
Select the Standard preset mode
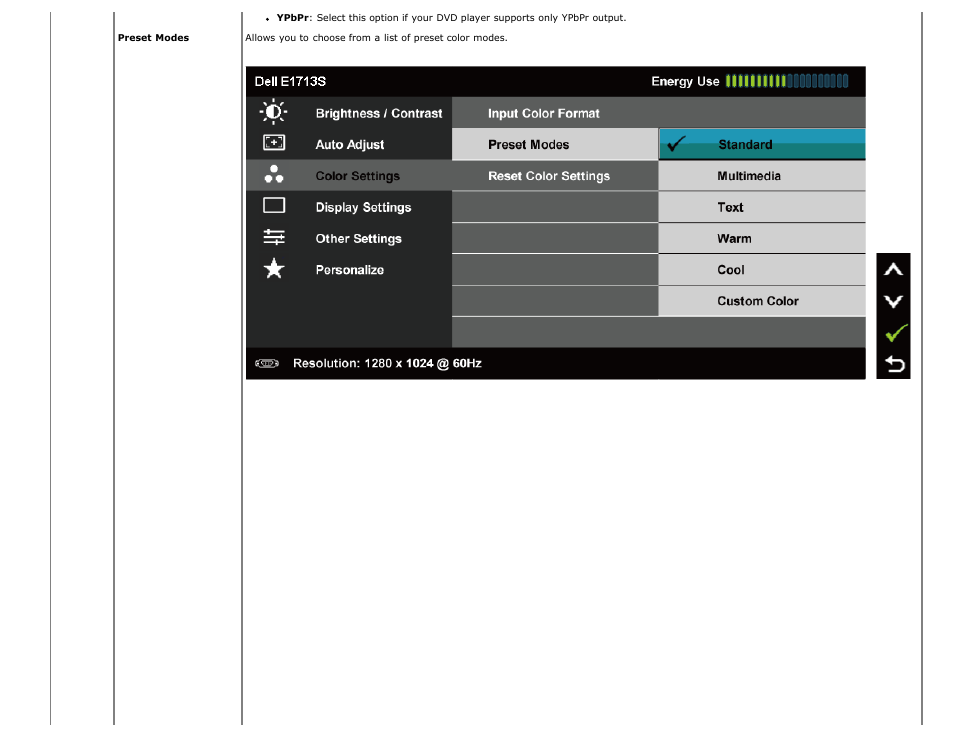pos(761,144)
